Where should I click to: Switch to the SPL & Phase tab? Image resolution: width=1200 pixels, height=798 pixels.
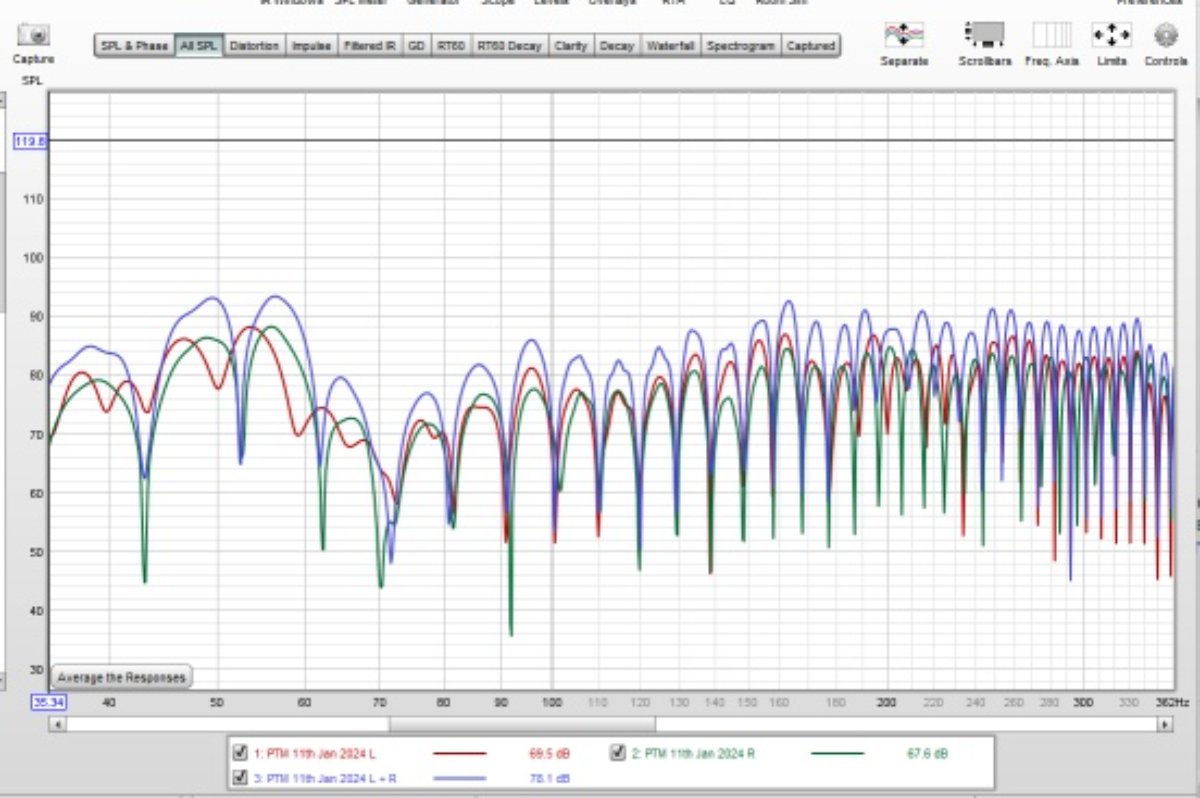134,46
